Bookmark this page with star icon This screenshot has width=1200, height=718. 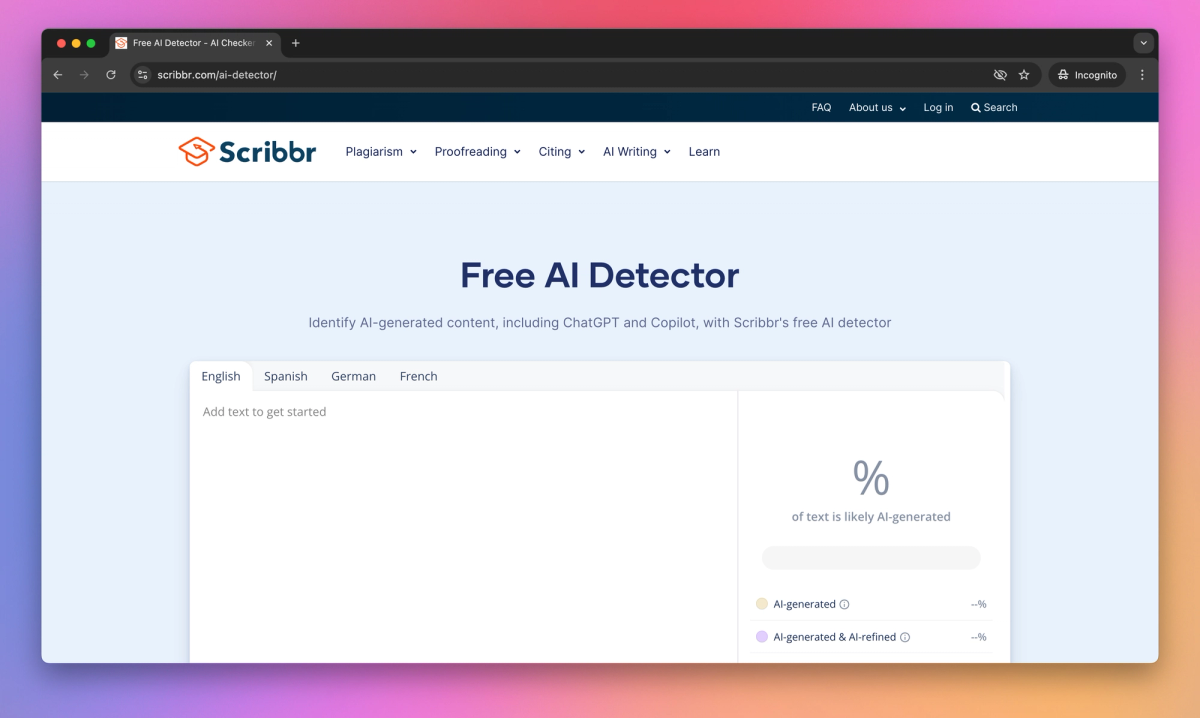click(1024, 75)
